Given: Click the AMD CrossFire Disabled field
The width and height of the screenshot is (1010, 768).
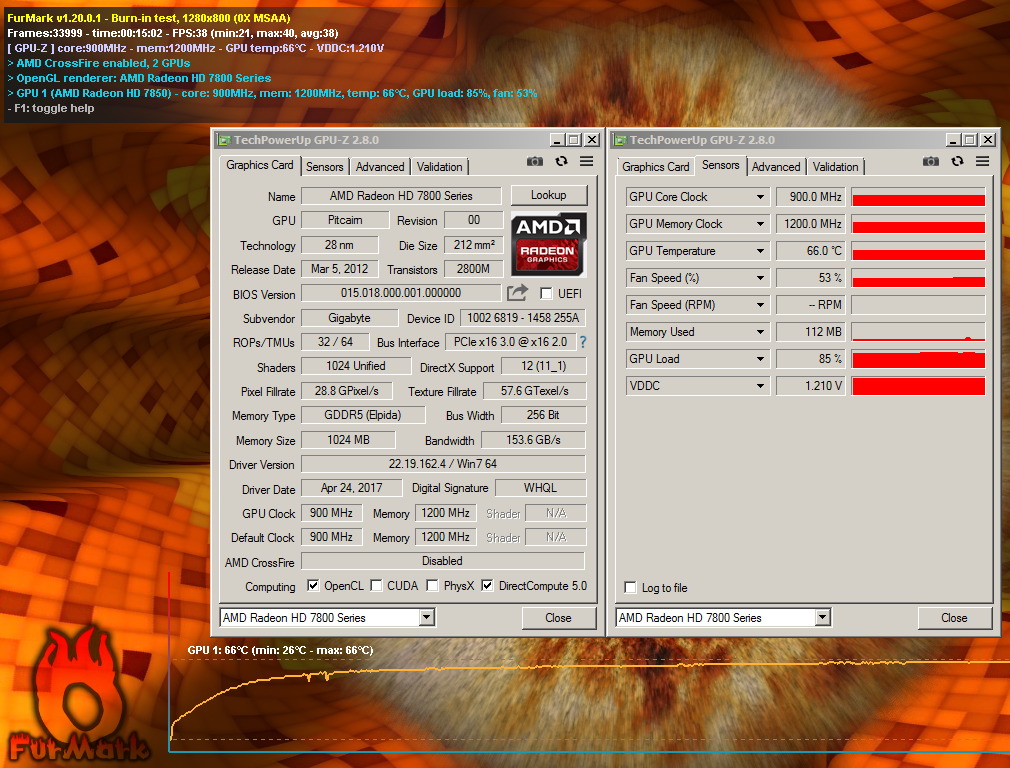Looking at the screenshot, I should (443, 561).
